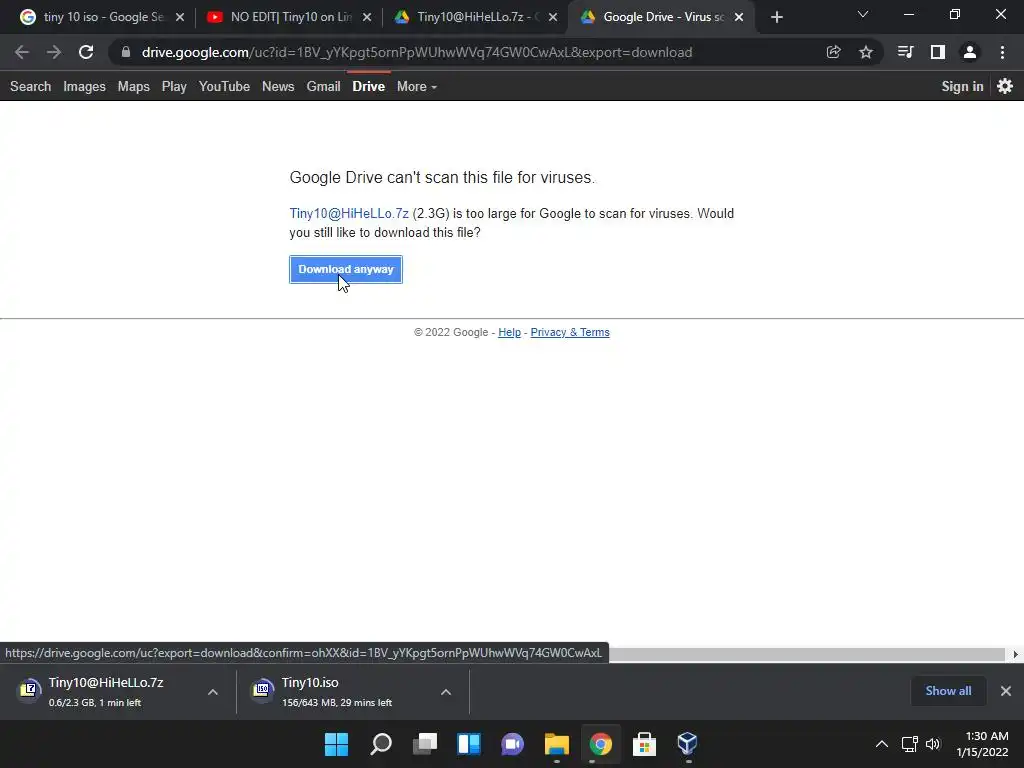Click Show all downloads
This screenshot has height=768, width=1024.
coord(948,691)
